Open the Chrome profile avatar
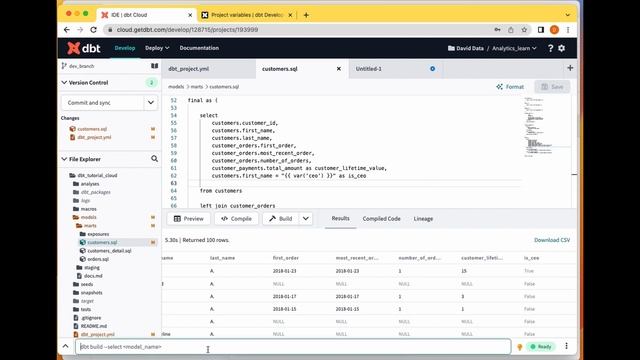640x360 pixels. pyautogui.click(x=554, y=30)
